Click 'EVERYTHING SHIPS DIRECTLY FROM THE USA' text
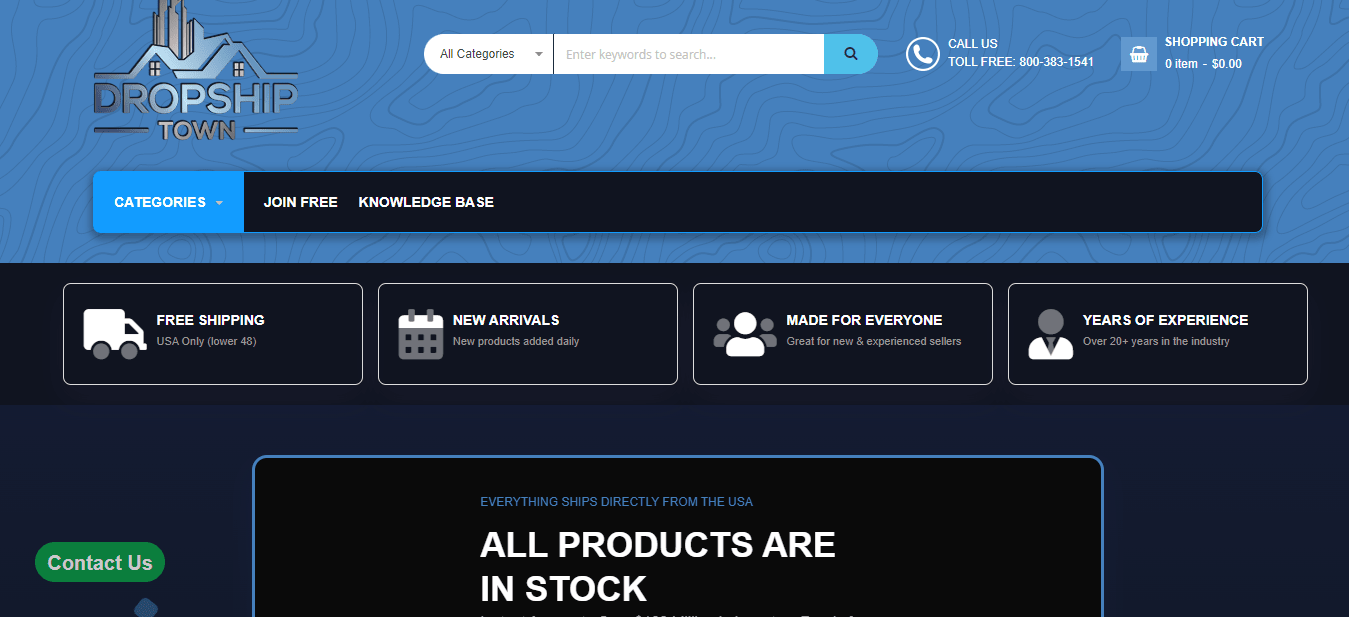The image size is (1349, 617). [x=617, y=502]
